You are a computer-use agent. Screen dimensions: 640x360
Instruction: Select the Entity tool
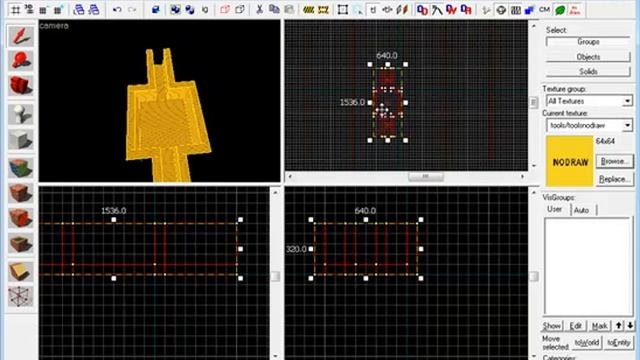tap(20, 114)
